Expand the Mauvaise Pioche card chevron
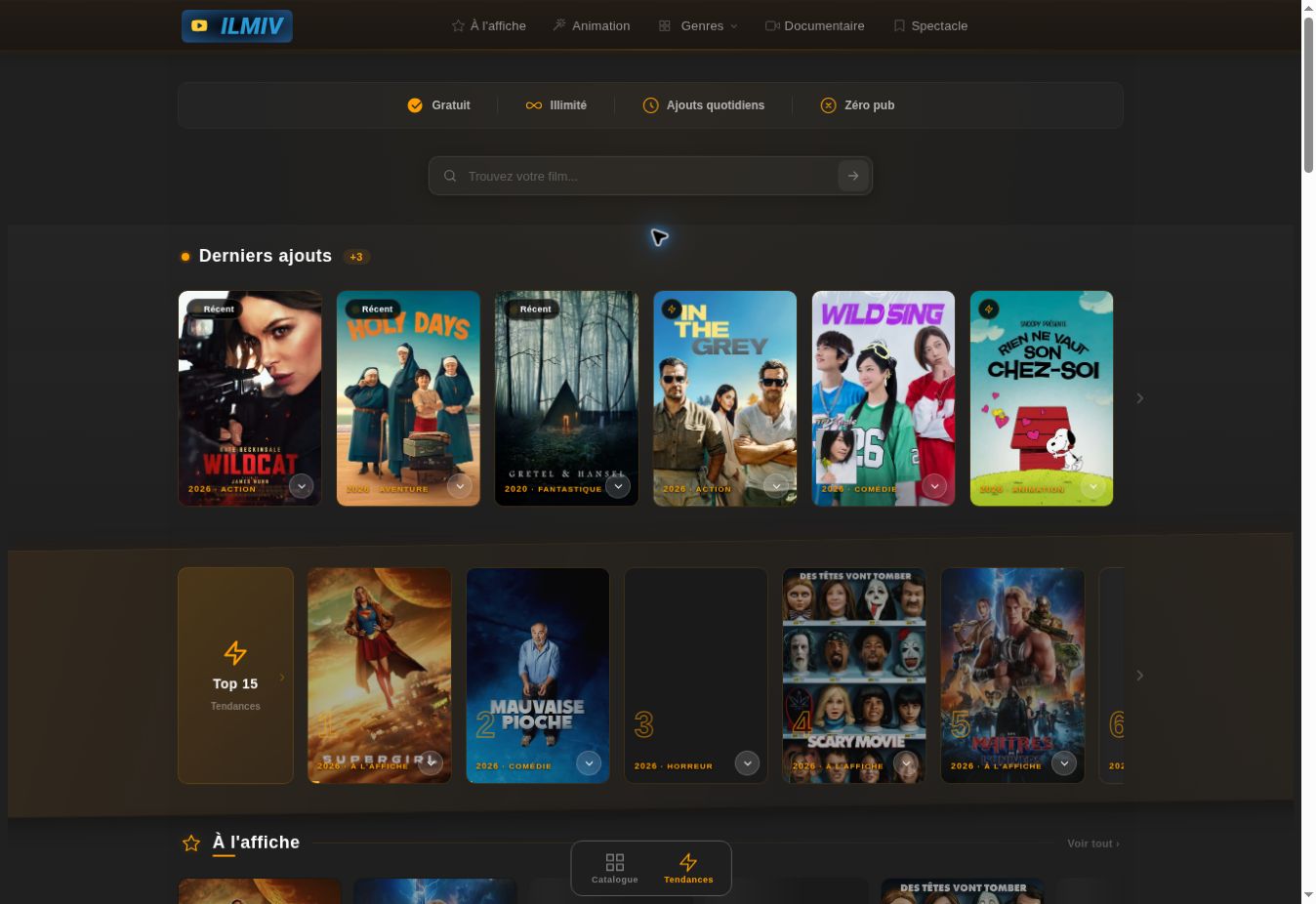This screenshot has width=1316, height=904. coord(589,762)
